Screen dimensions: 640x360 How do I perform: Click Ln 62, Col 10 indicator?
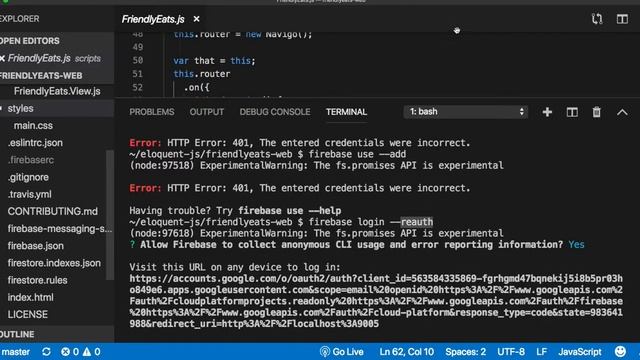coord(407,351)
